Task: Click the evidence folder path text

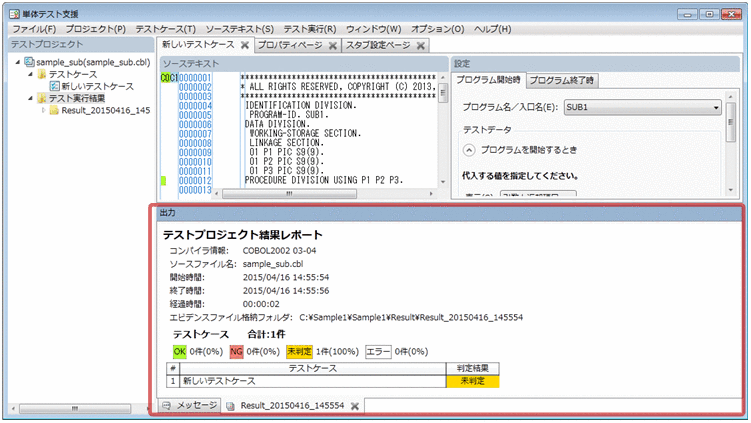Action: [x=411, y=318]
